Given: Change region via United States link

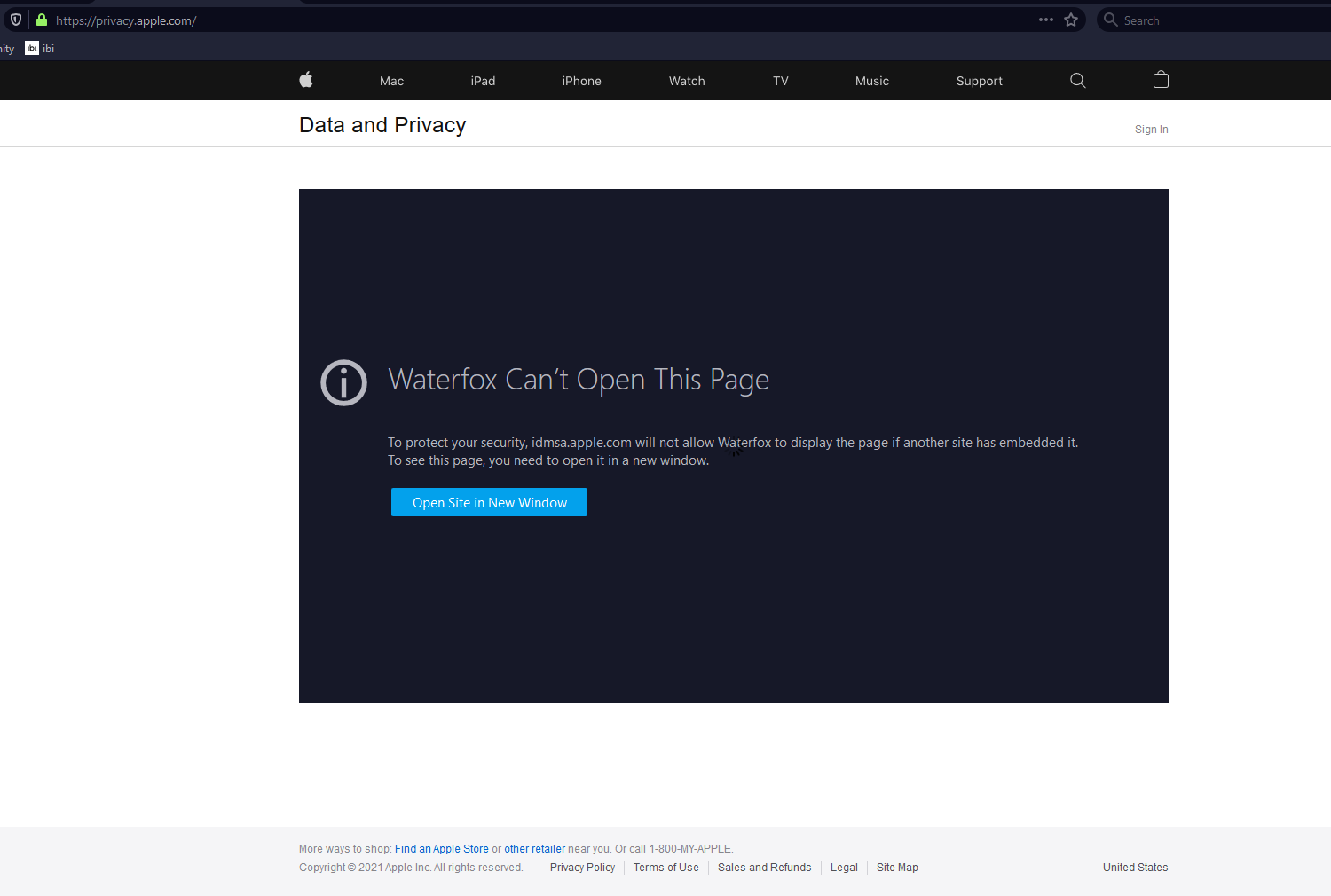Looking at the screenshot, I should click(1135, 868).
